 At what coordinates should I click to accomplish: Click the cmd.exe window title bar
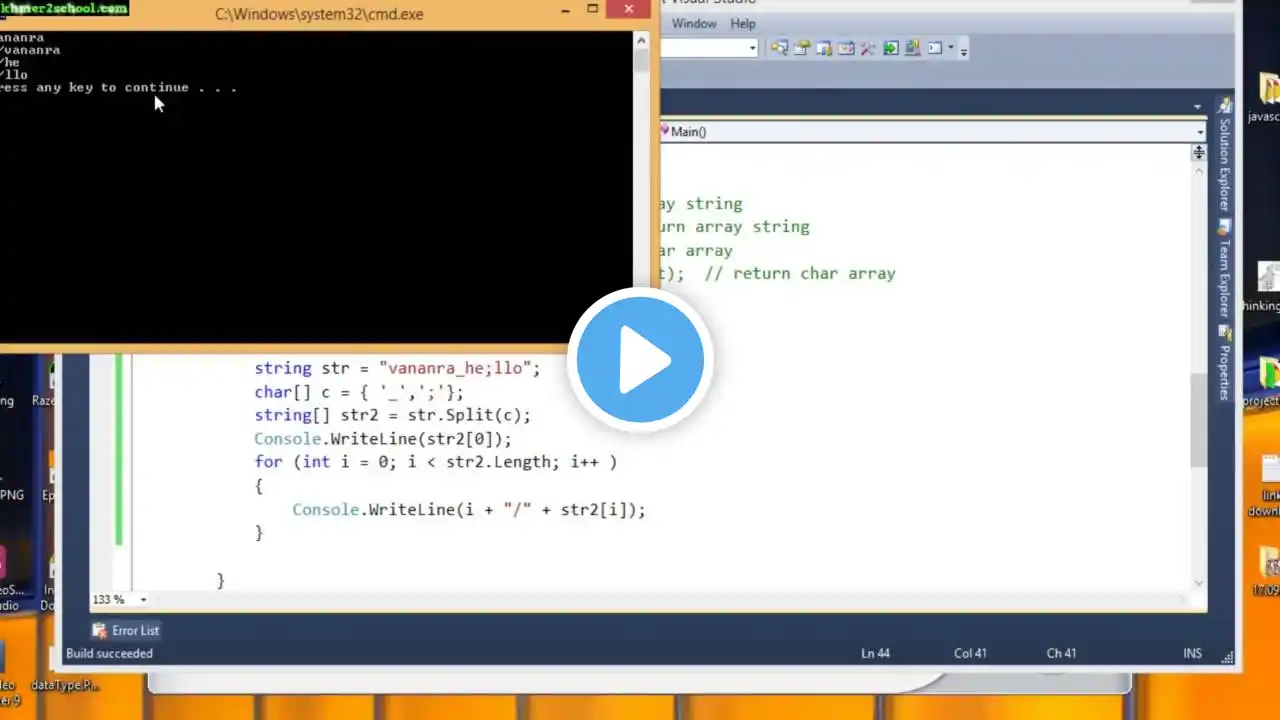(x=320, y=13)
